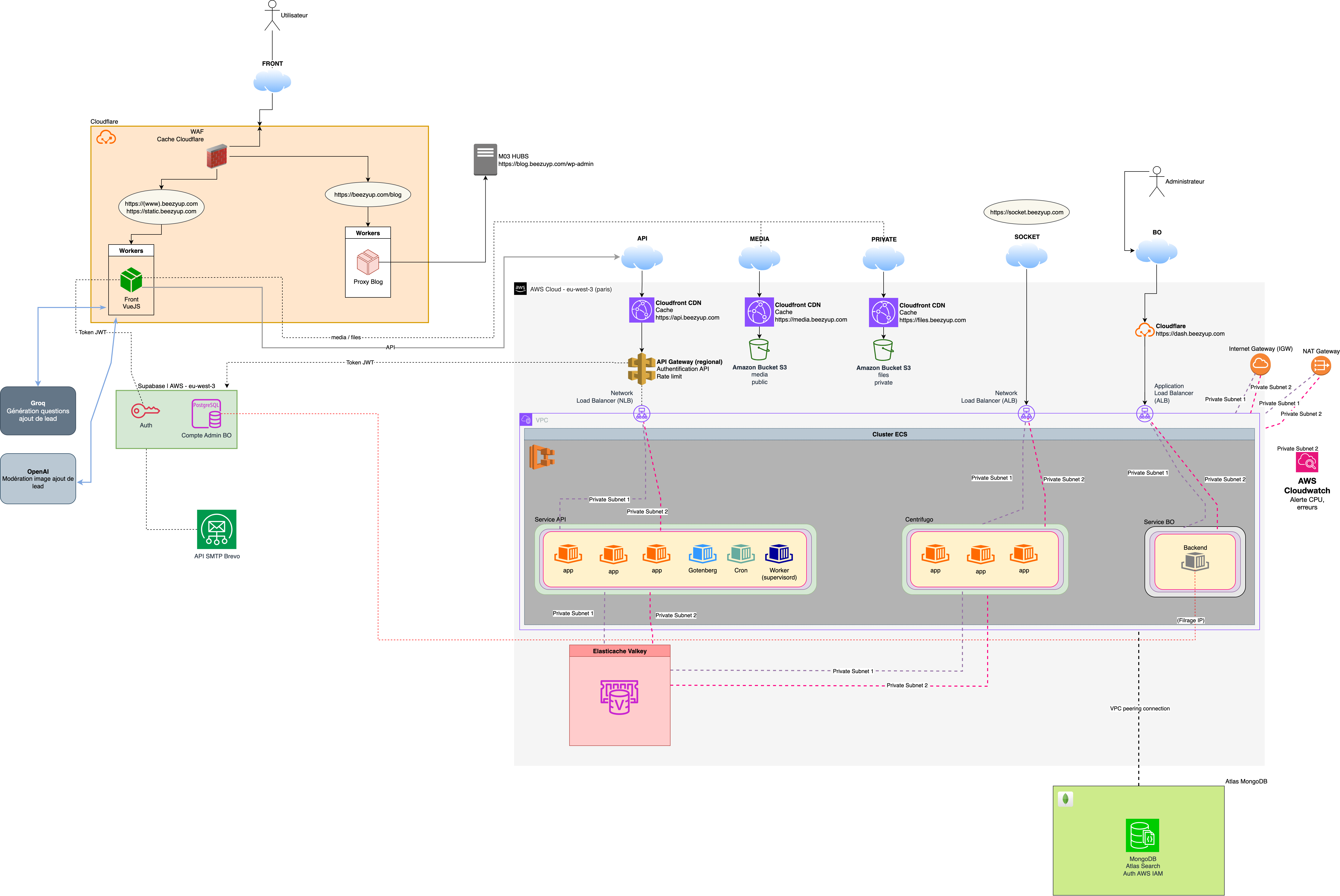Screen dimensions: 1340x896
Task: Select the Gotenberg blue container icon
Action: coord(702,554)
